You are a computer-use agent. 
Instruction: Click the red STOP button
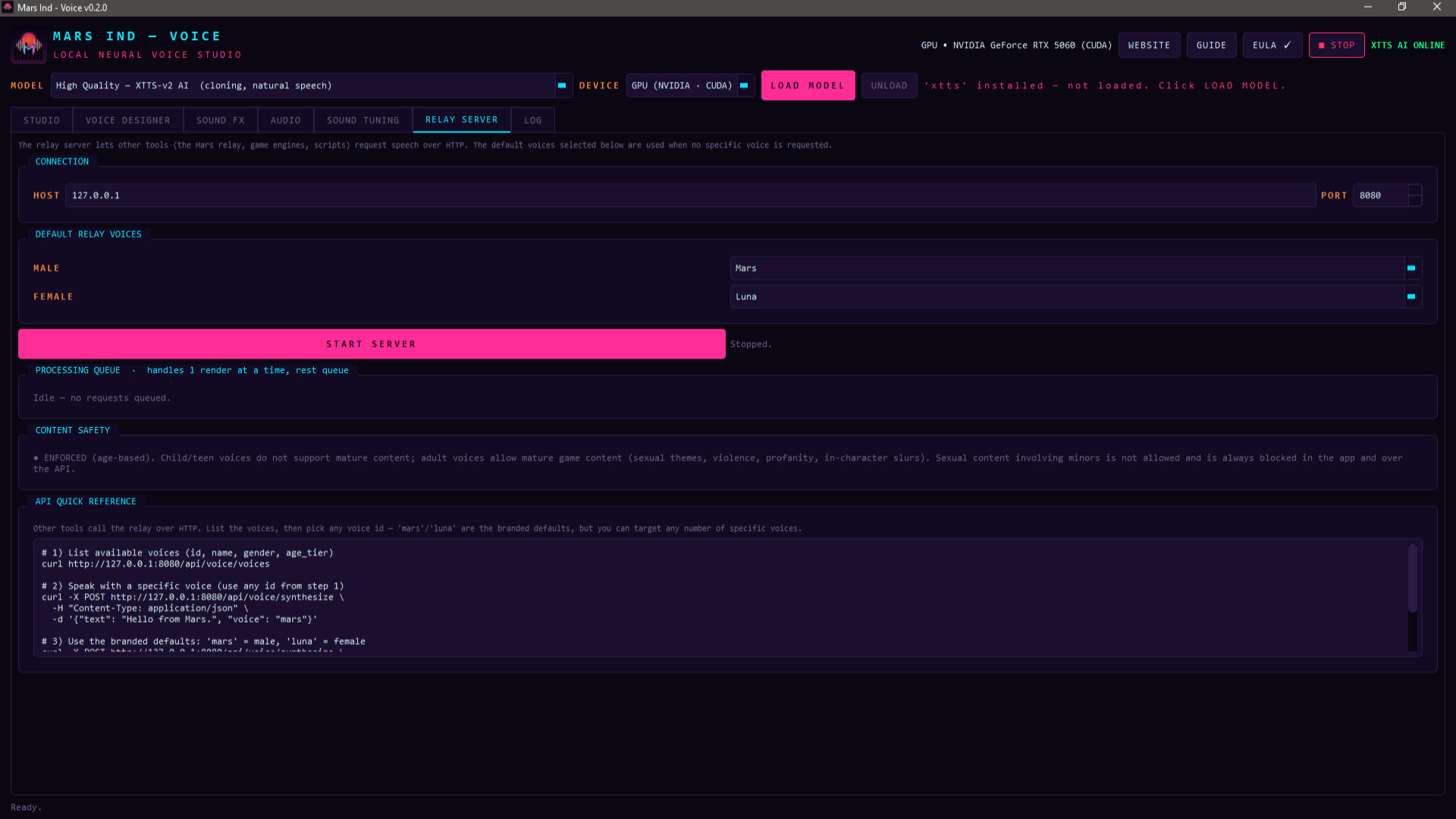coord(1336,45)
